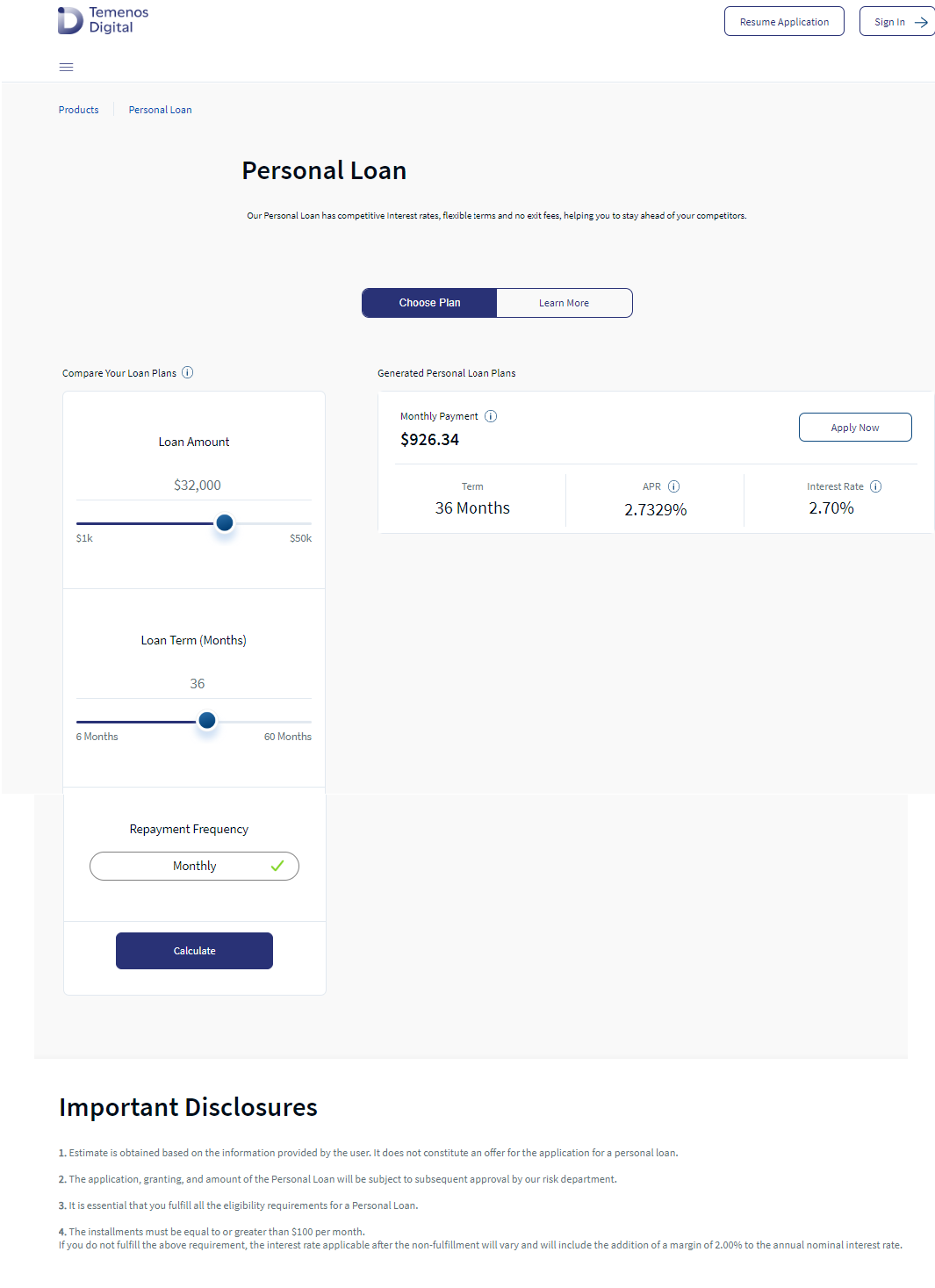Screen dimensions: 935x1288
Task: Click the Temenos Digital logo
Action: 103,20
